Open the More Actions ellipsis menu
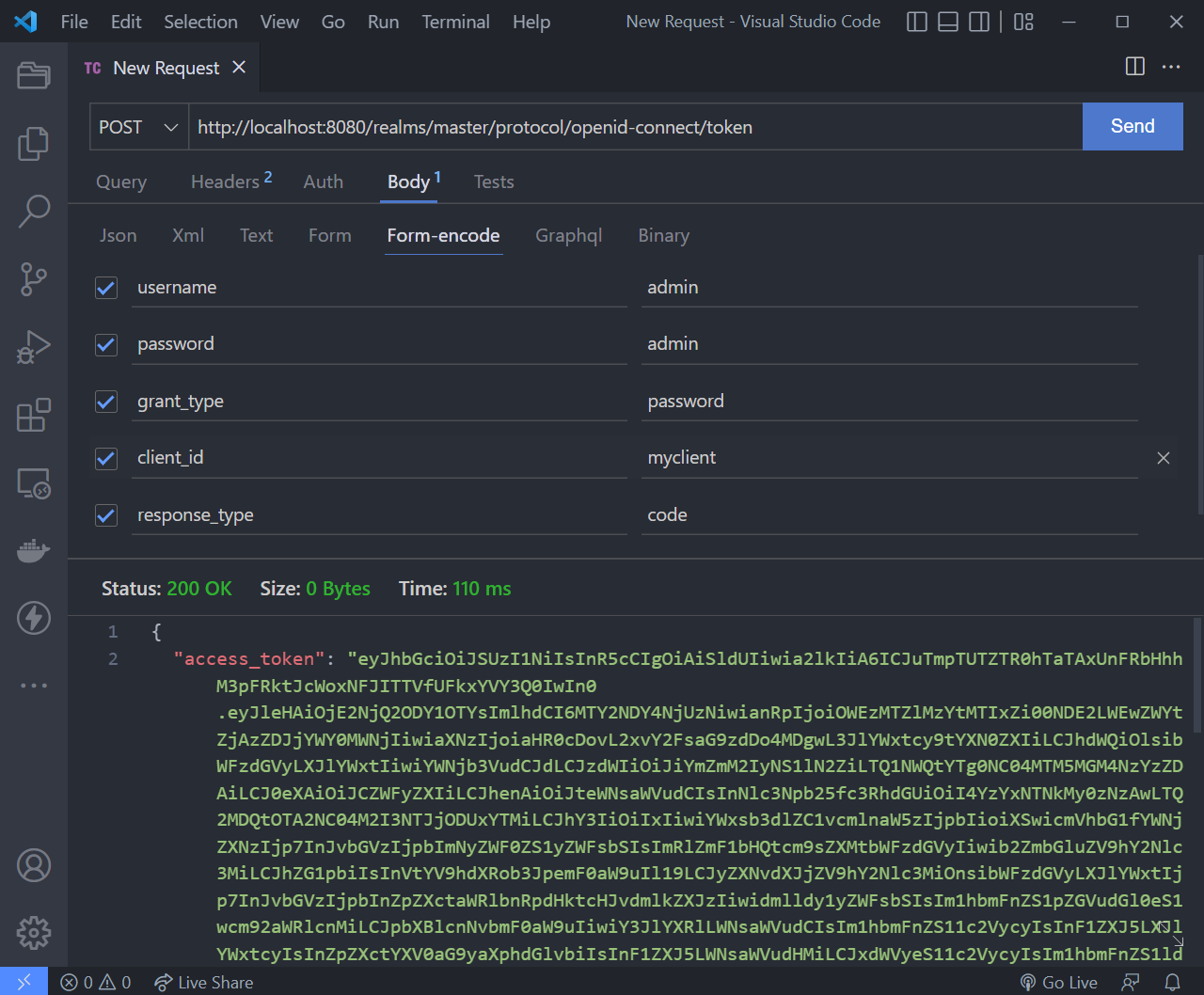1204x995 pixels. (x=1171, y=67)
